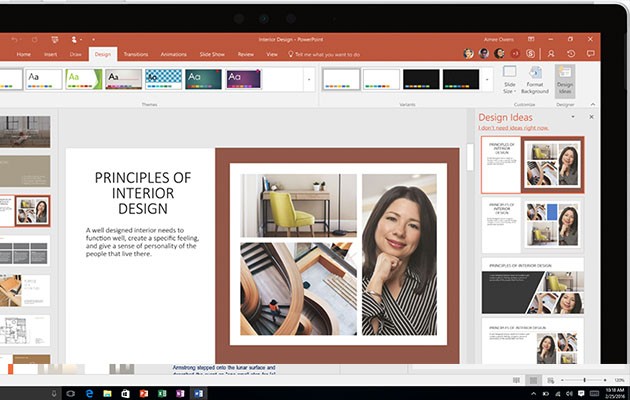Select the second black variant

tap(461, 79)
